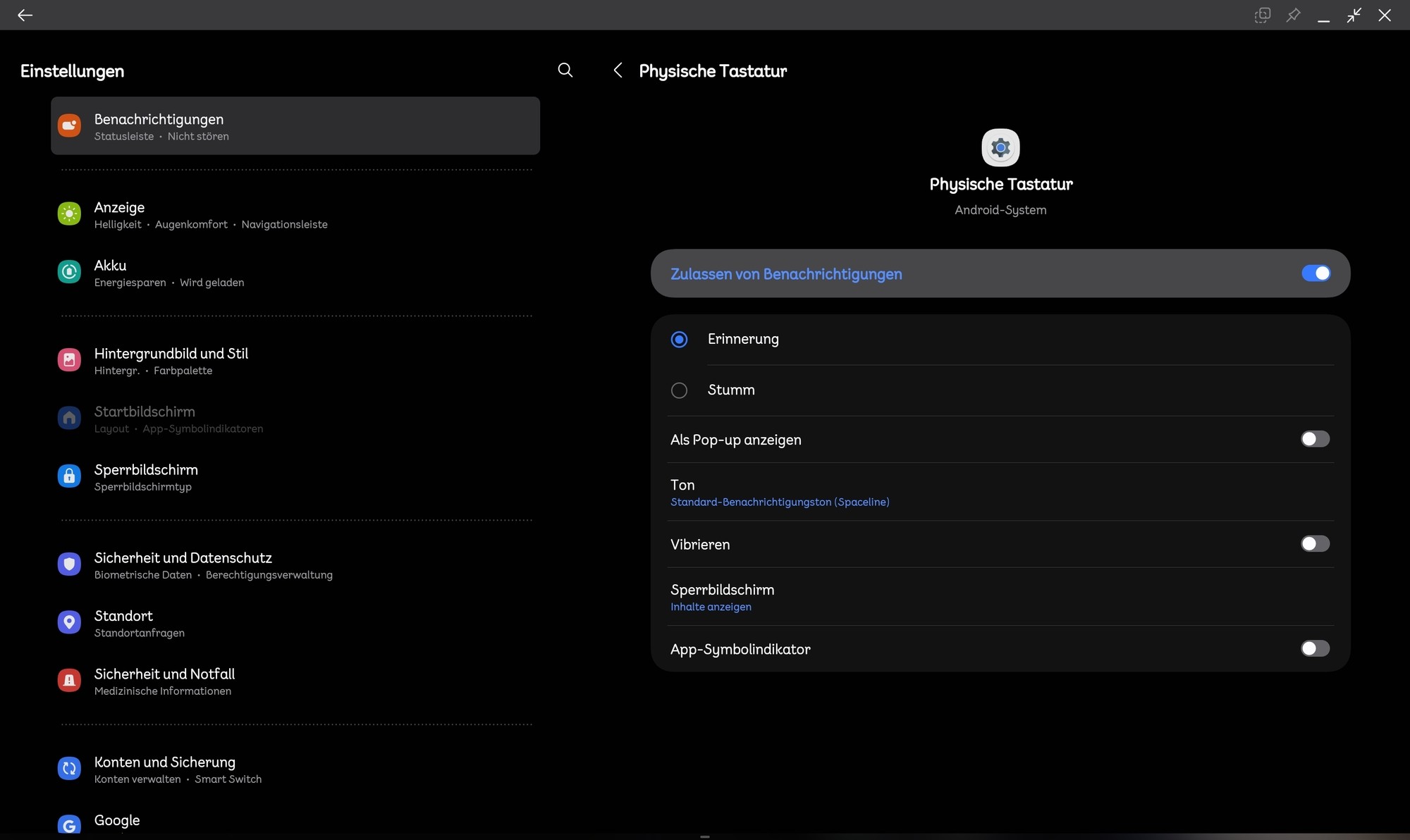Click 'Energiesparen · Wird geladen' subtitle
This screenshot has height=840, width=1410.
[x=169, y=283]
